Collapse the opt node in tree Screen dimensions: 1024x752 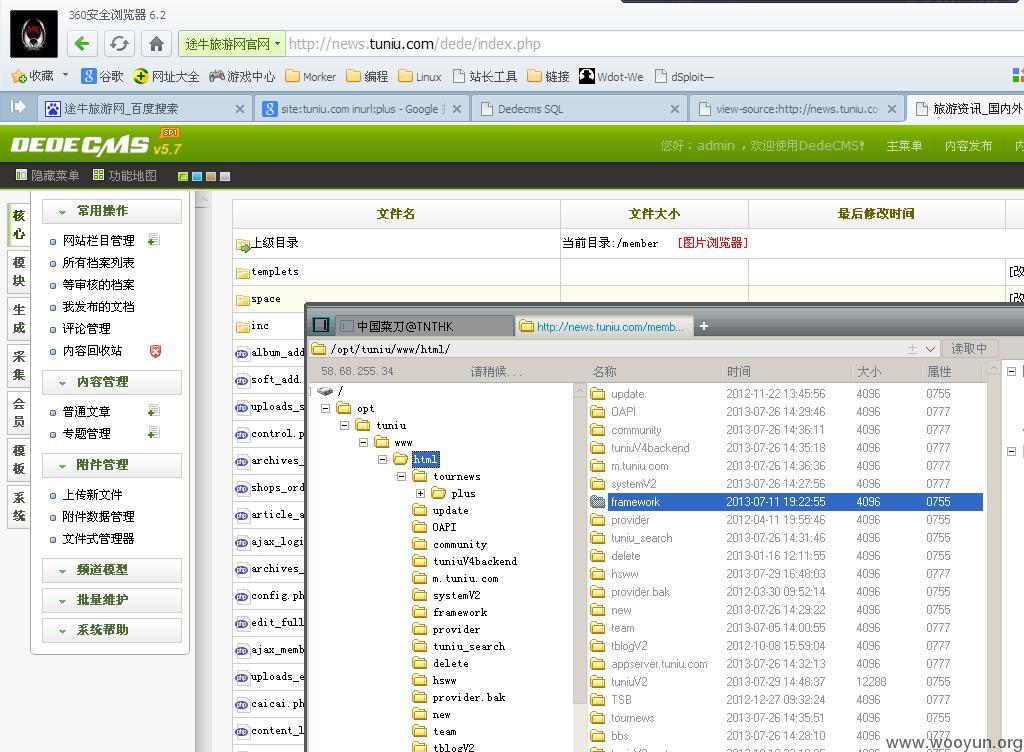[x=325, y=408]
